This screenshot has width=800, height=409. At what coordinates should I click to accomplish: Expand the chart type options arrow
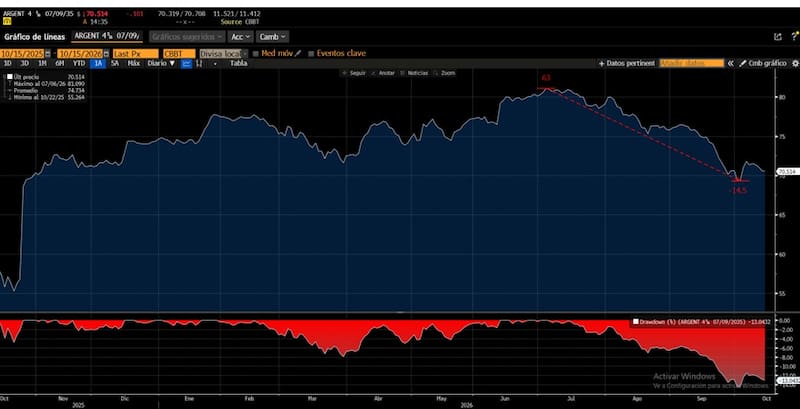[x=215, y=64]
